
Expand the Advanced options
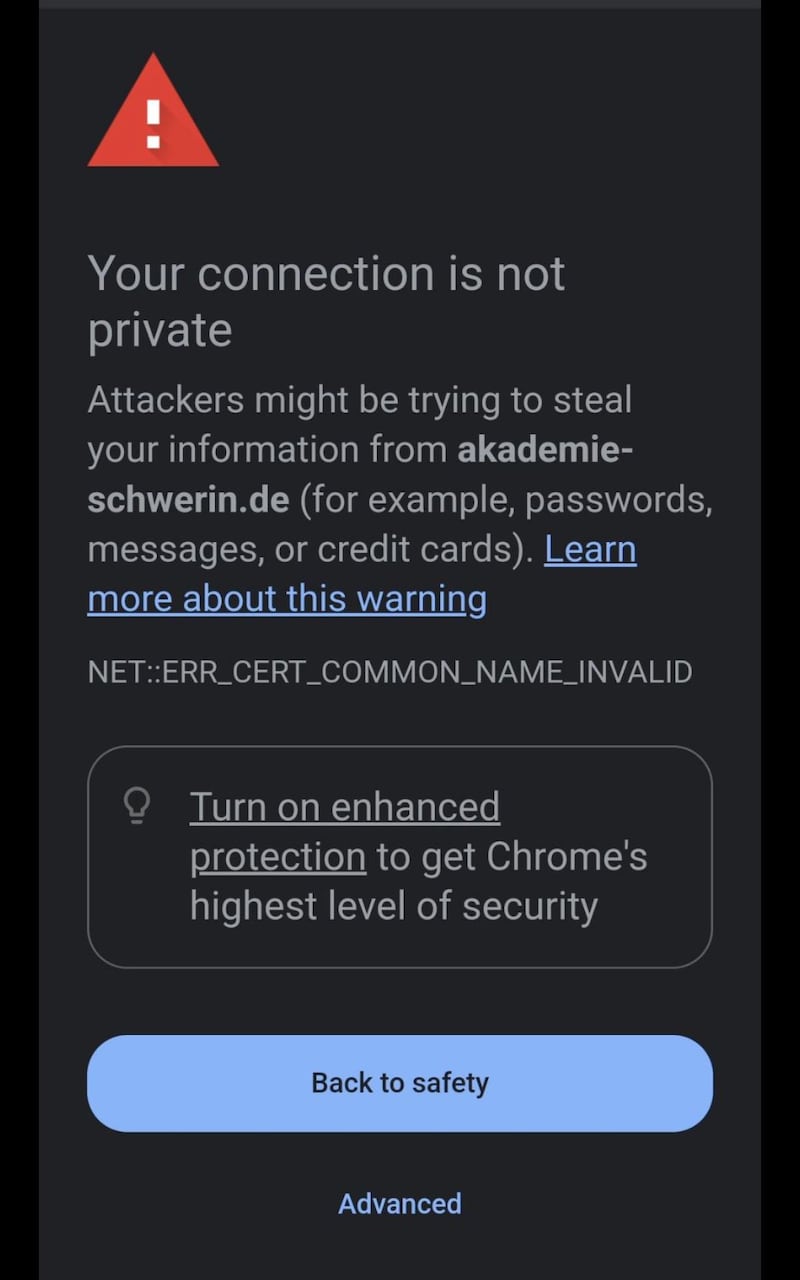tap(399, 1203)
